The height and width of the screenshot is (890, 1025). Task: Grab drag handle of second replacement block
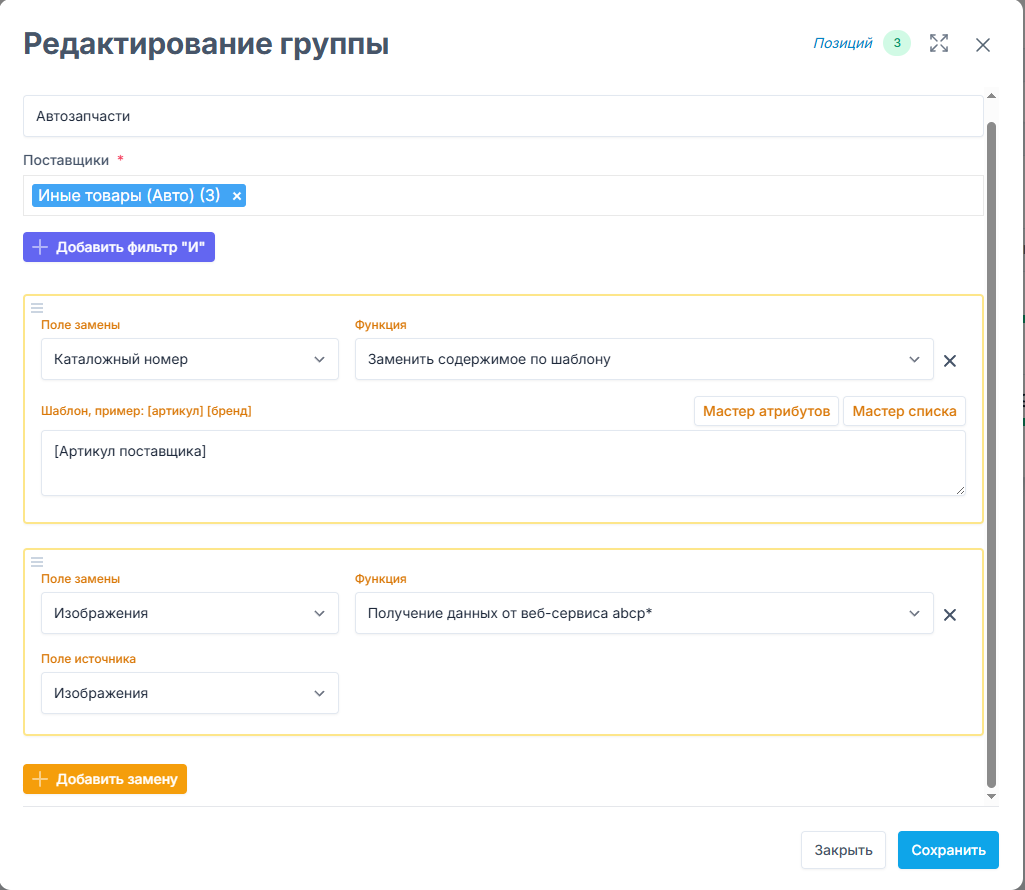(x=37, y=561)
